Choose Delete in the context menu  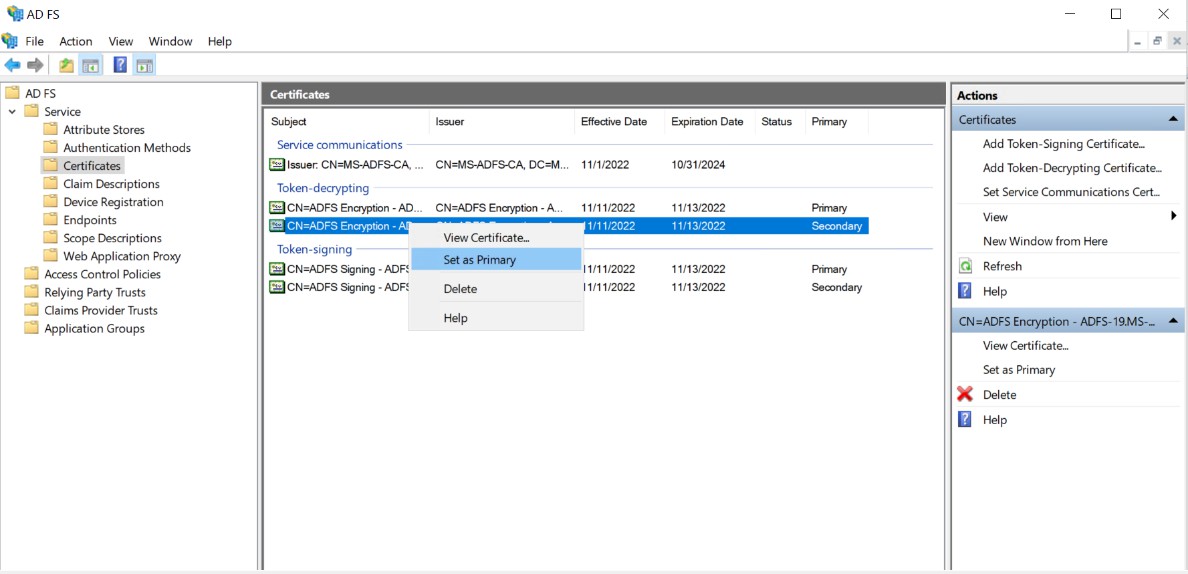496,289
